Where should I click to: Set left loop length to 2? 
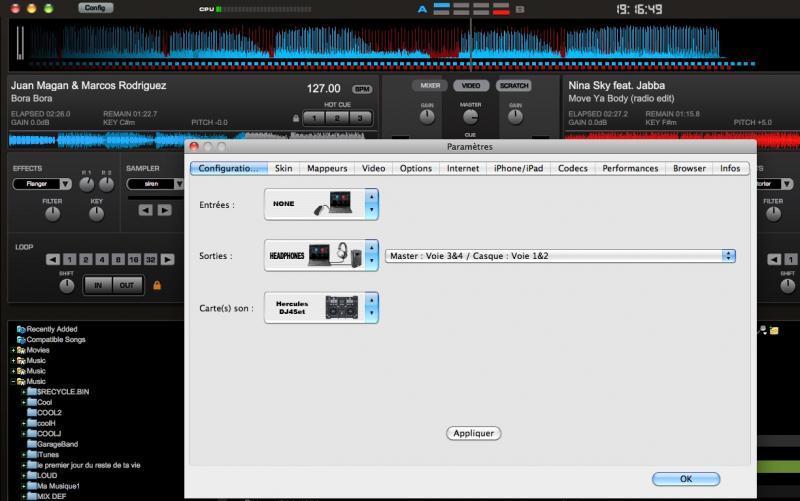coord(86,260)
